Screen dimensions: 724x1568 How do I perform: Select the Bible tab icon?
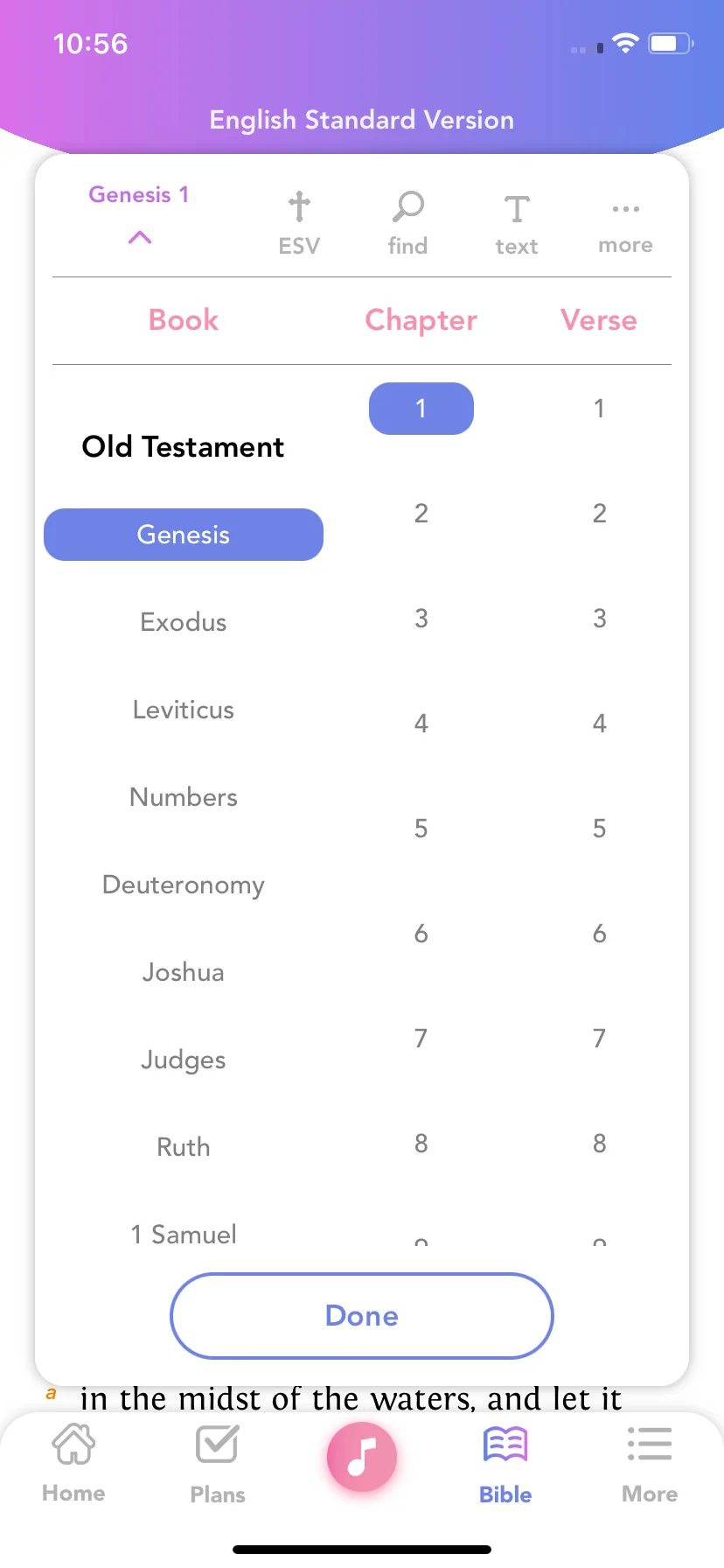point(505,1444)
